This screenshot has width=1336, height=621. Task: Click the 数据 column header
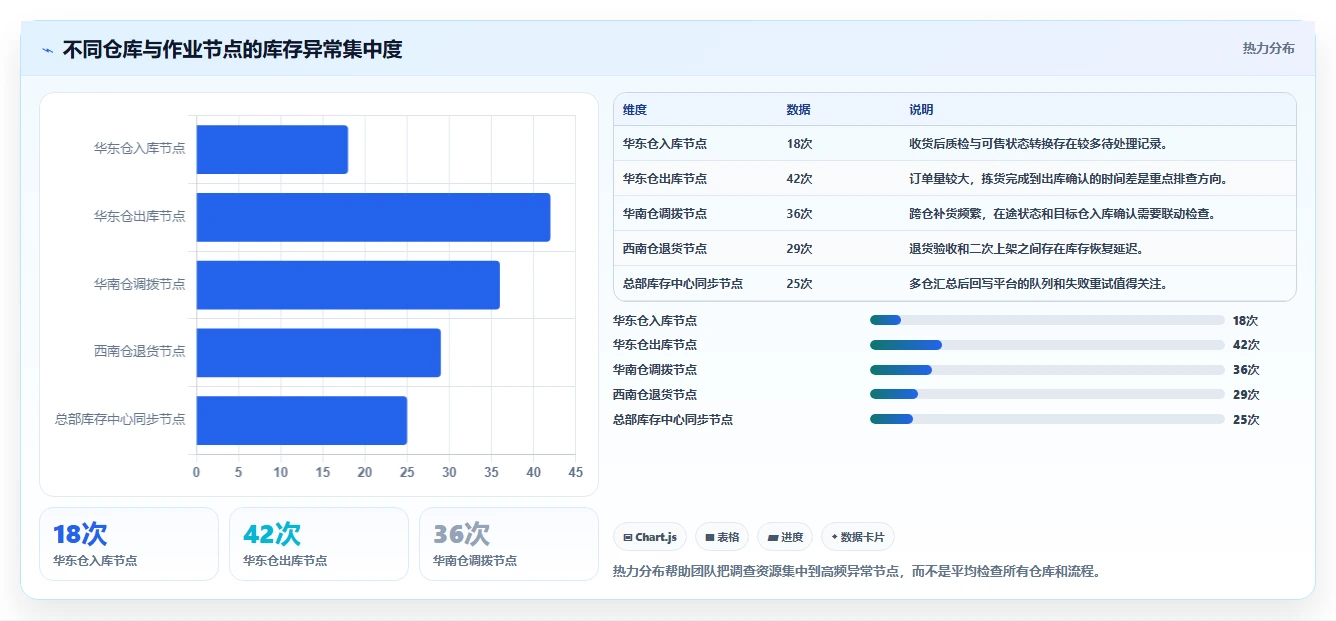click(x=799, y=110)
